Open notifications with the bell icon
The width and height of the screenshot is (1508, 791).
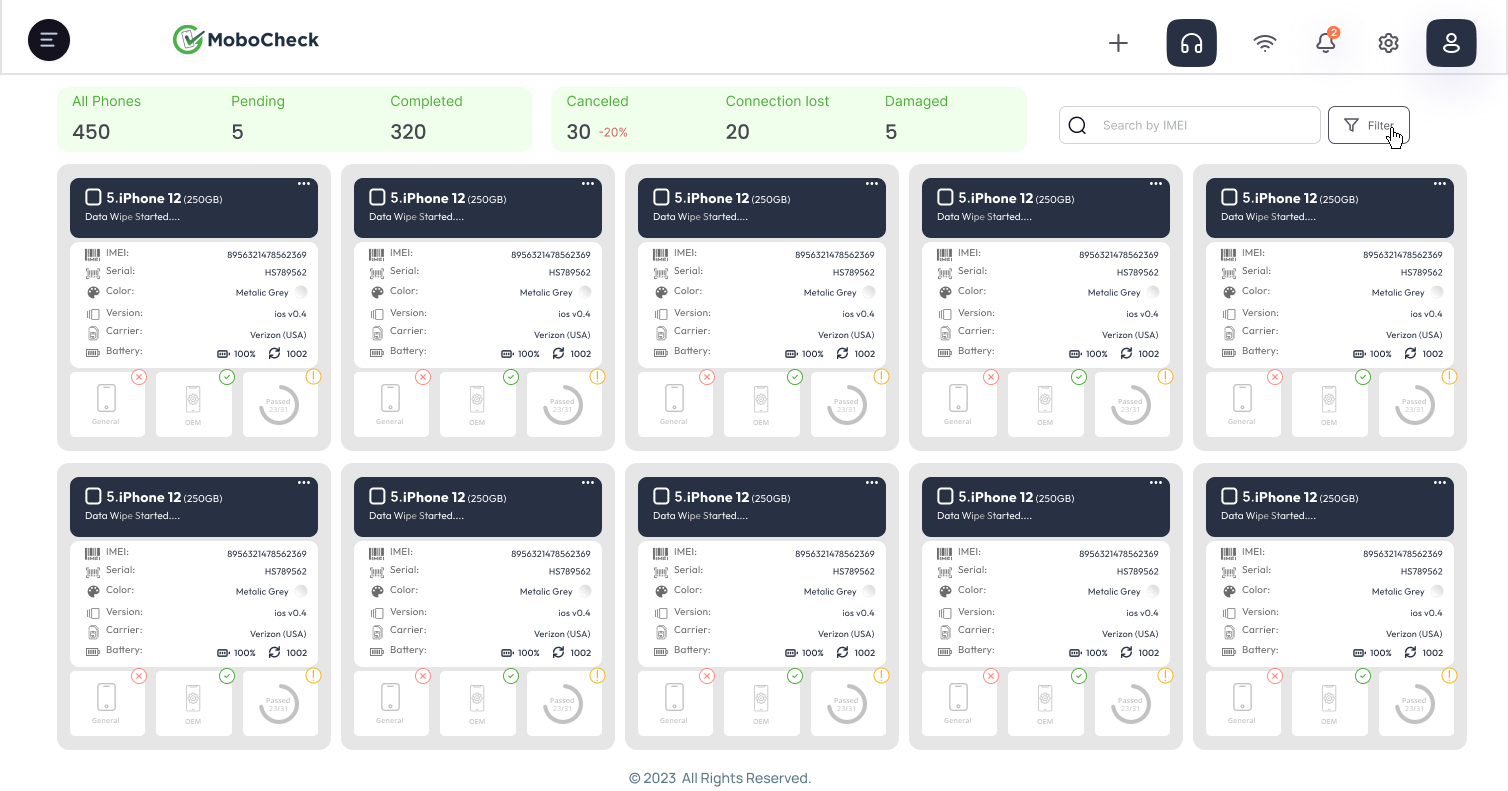point(1326,43)
